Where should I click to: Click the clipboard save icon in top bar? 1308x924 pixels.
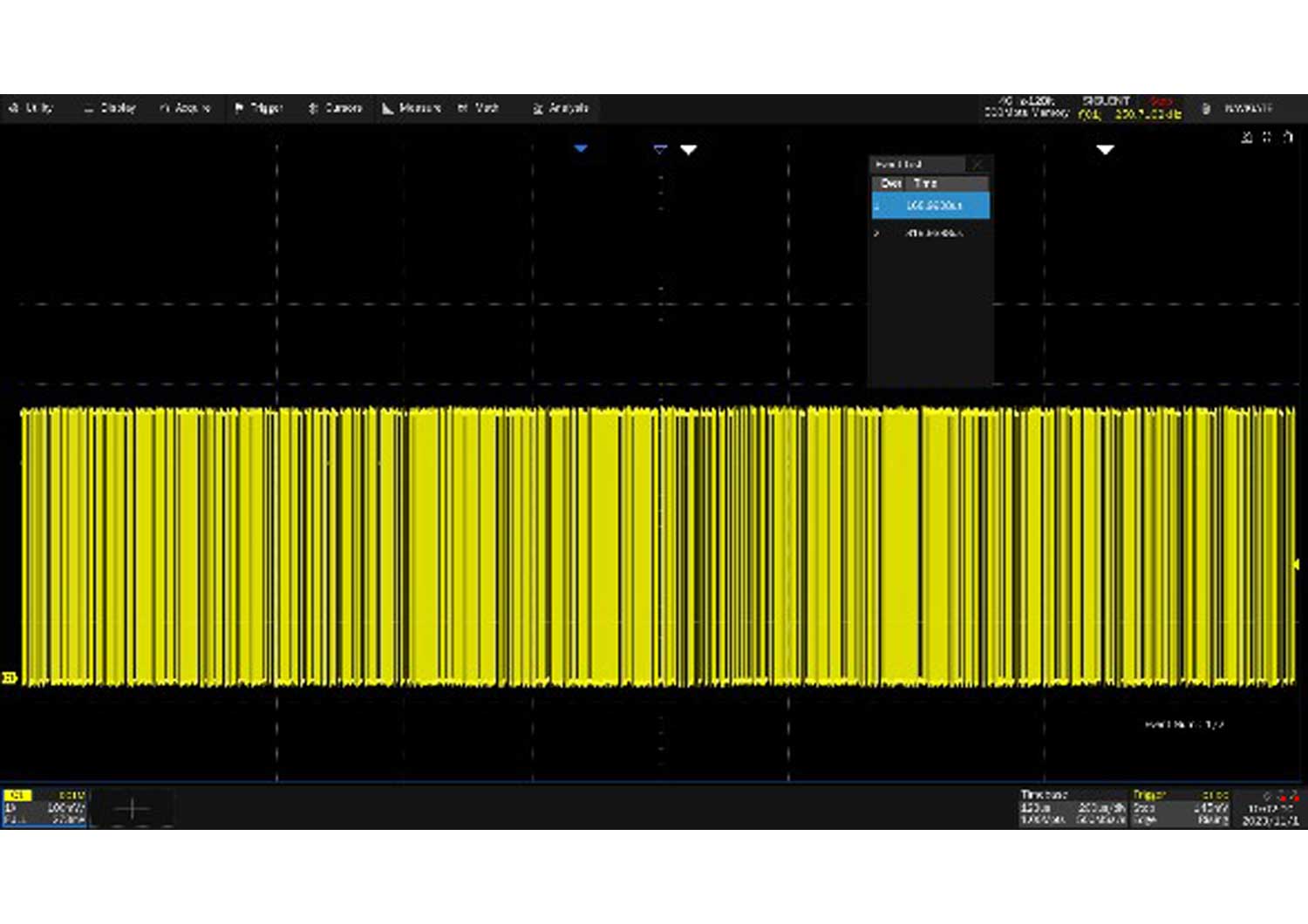[1206, 108]
